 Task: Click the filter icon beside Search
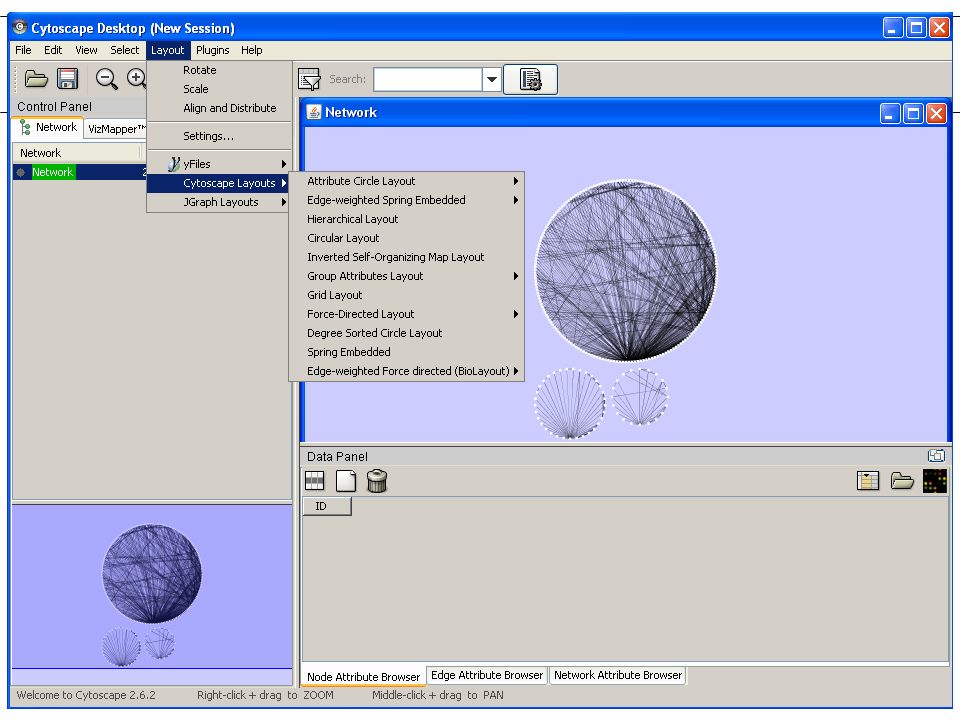click(309, 80)
